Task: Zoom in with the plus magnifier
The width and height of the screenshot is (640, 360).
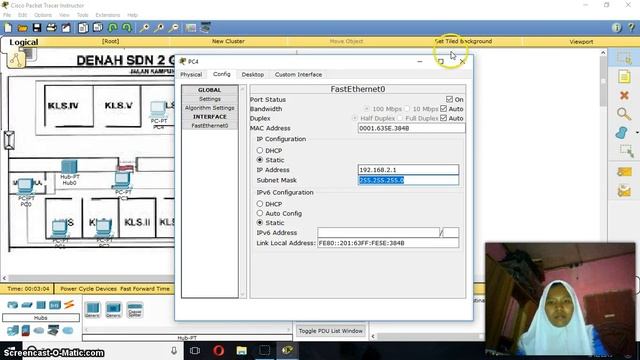Action: click(x=144, y=28)
